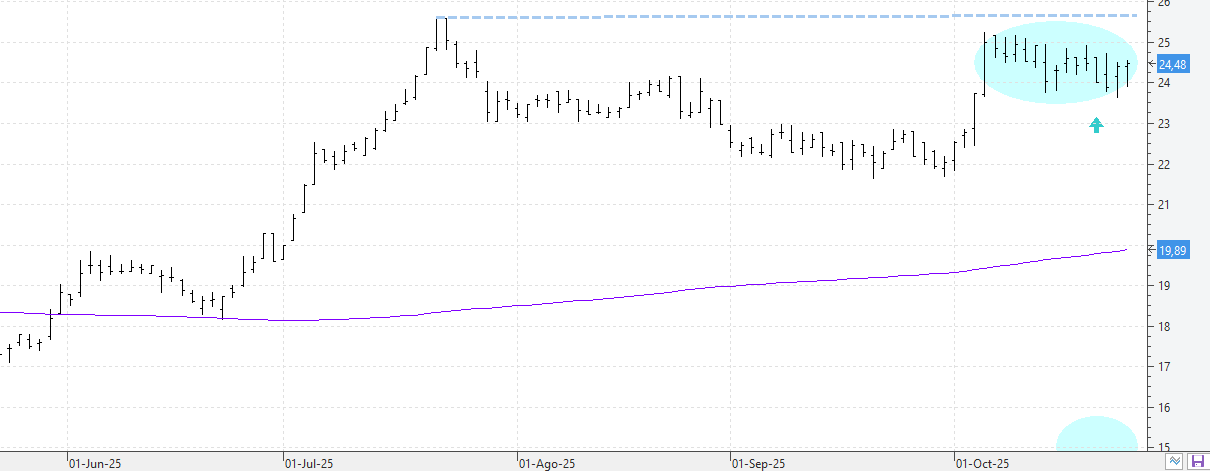Click the 01-Oct-25 date label

point(982,464)
